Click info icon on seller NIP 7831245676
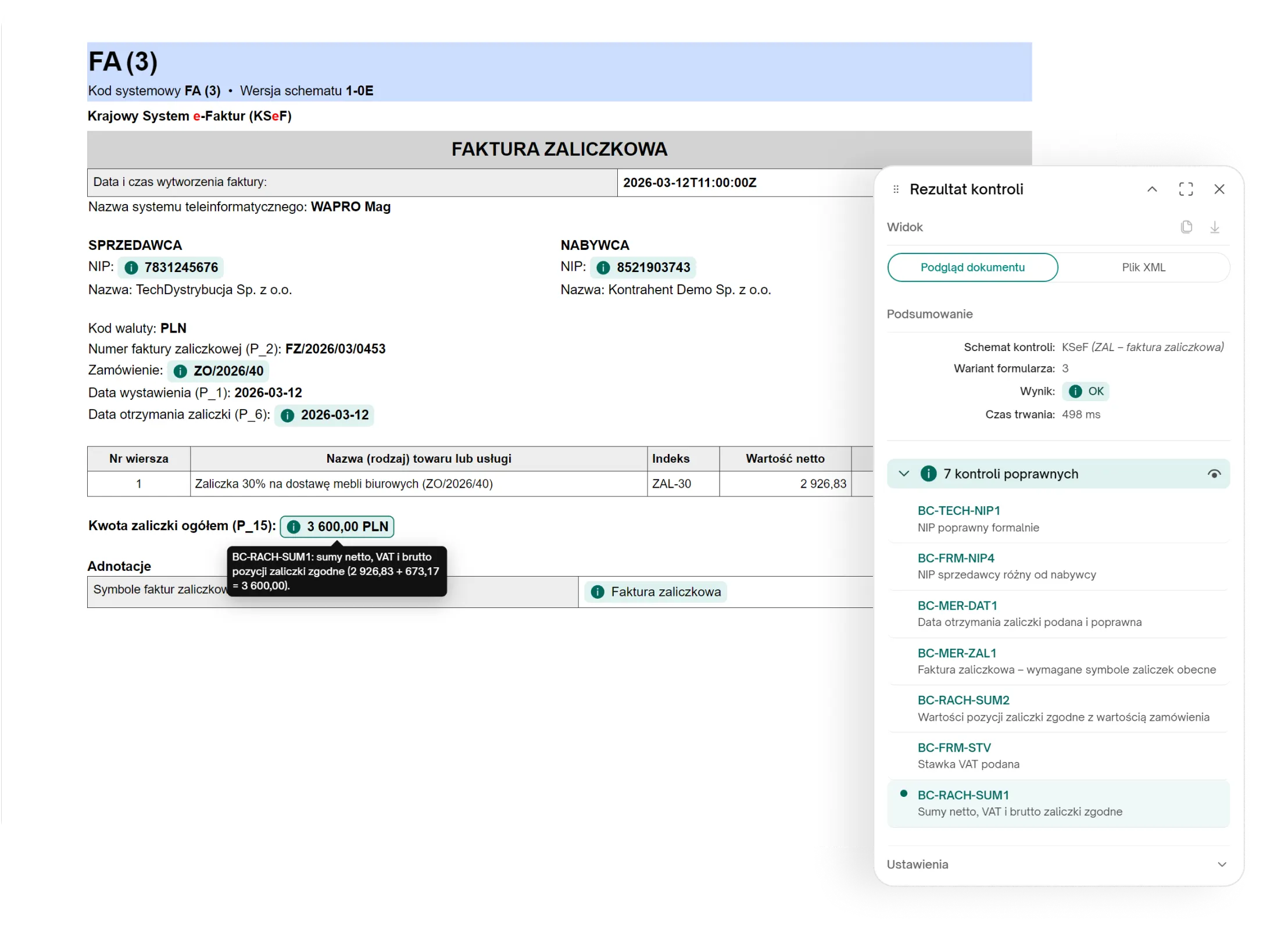The image size is (1288, 930). 131,267
